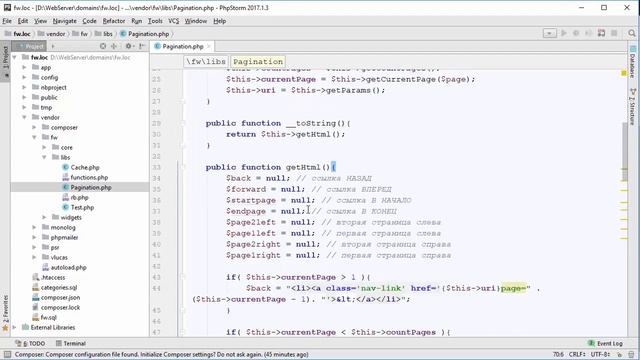Click Hide Project panel icon

click(x=141, y=47)
